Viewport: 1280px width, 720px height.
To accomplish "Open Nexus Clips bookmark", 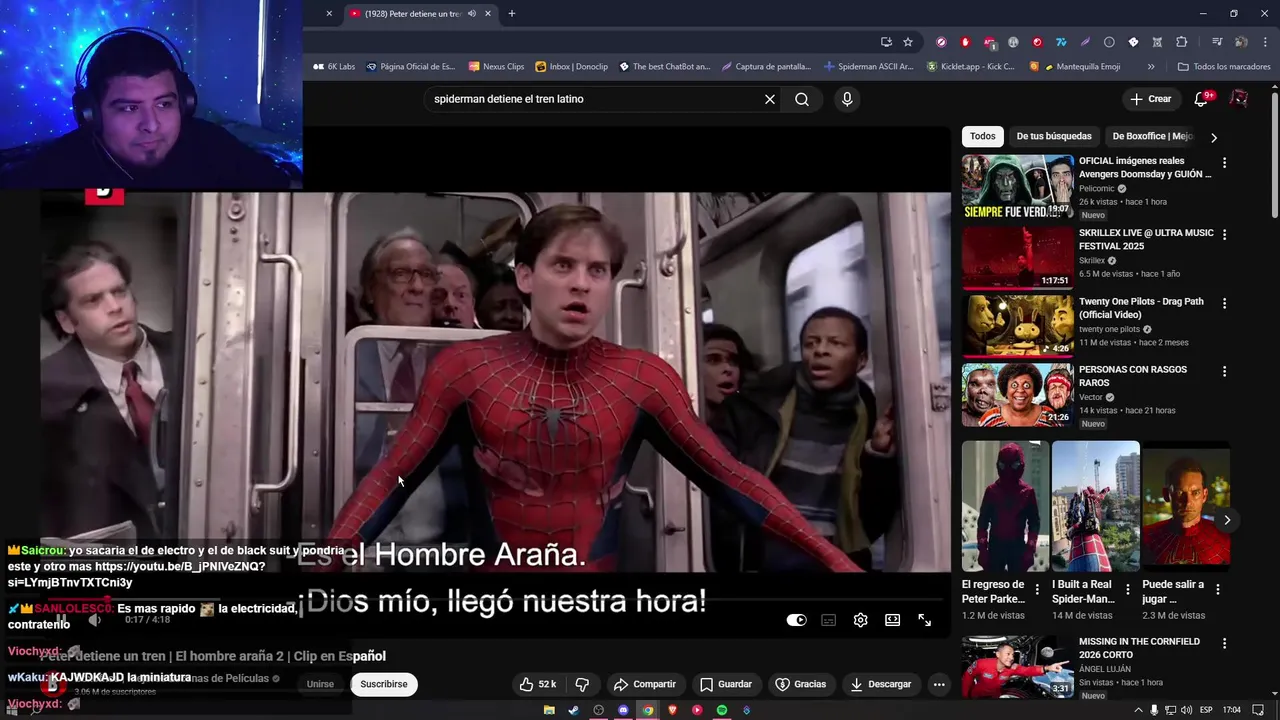I will pos(496,67).
